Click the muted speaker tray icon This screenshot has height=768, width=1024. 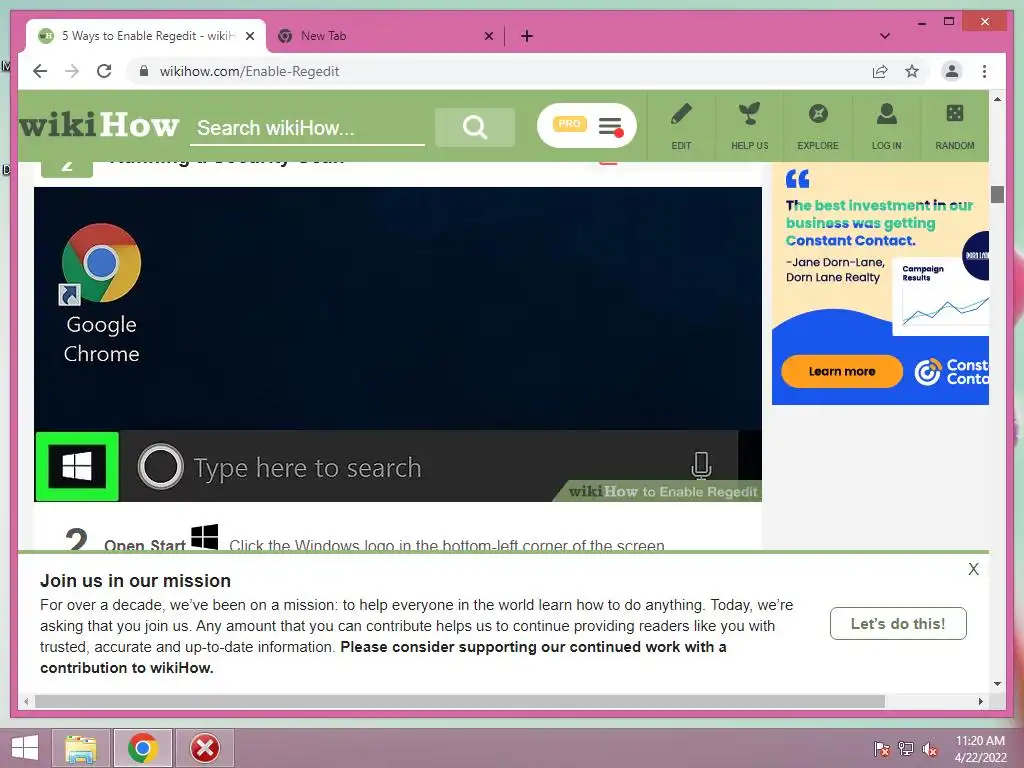click(x=930, y=749)
